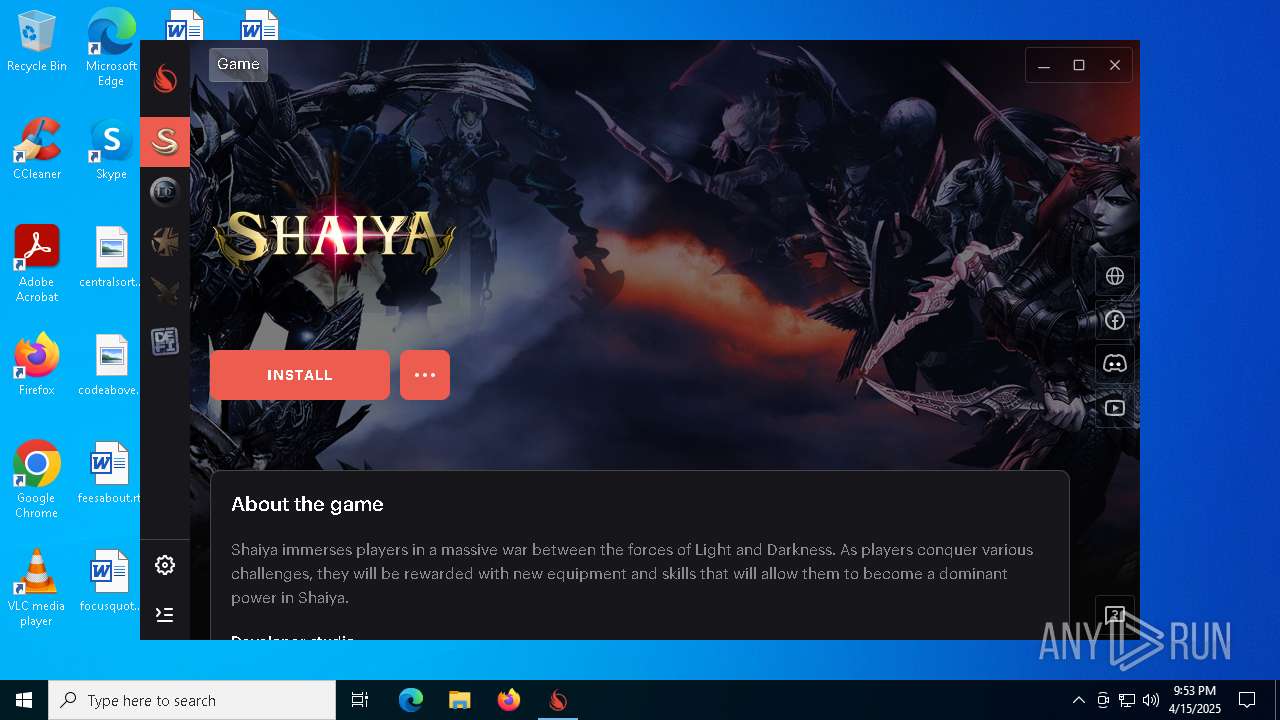This screenshot has width=1280, height=720.
Task: Open the three-dots more options menu
Action: click(x=425, y=375)
